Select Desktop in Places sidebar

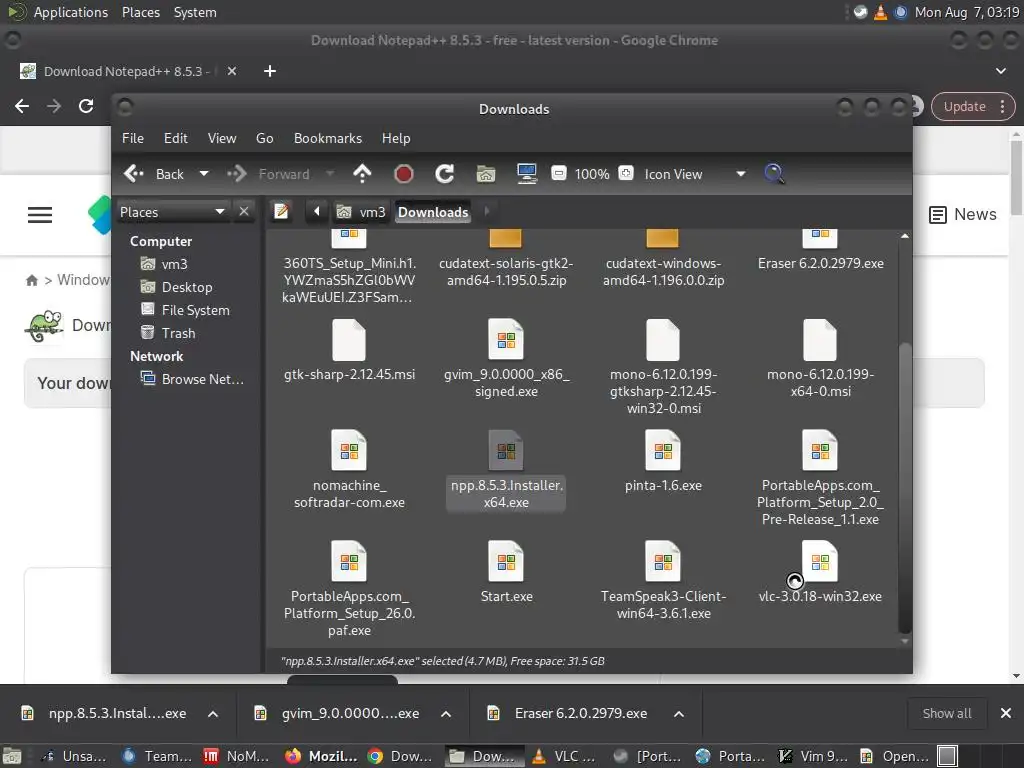[x=177, y=287]
